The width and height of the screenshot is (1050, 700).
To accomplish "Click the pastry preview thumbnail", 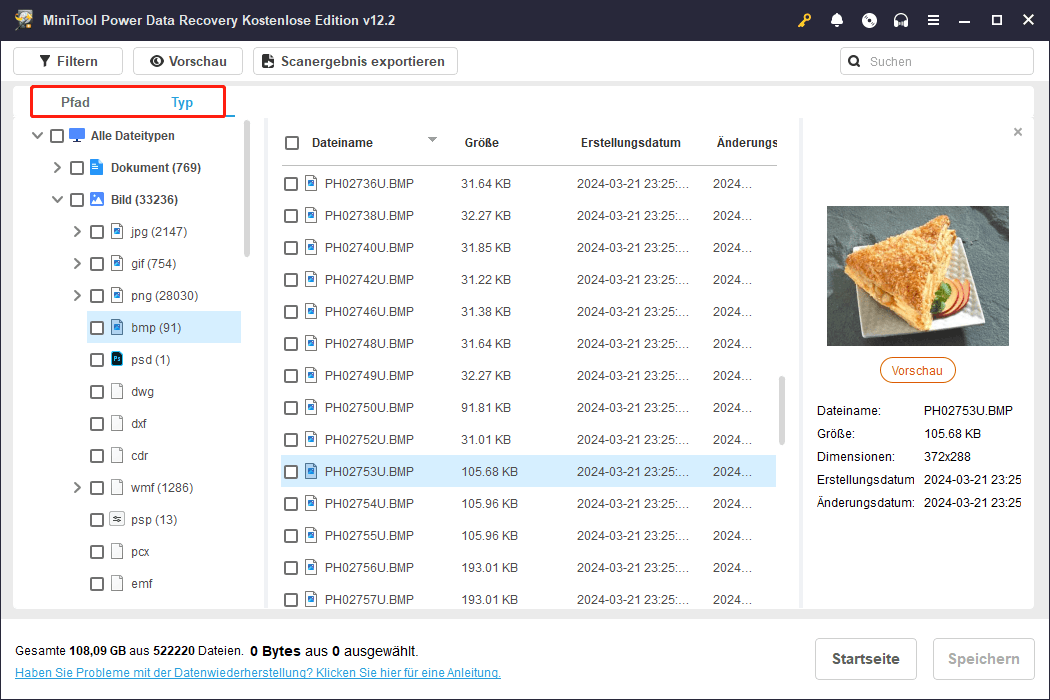I will pyautogui.click(x=917, y=276).
